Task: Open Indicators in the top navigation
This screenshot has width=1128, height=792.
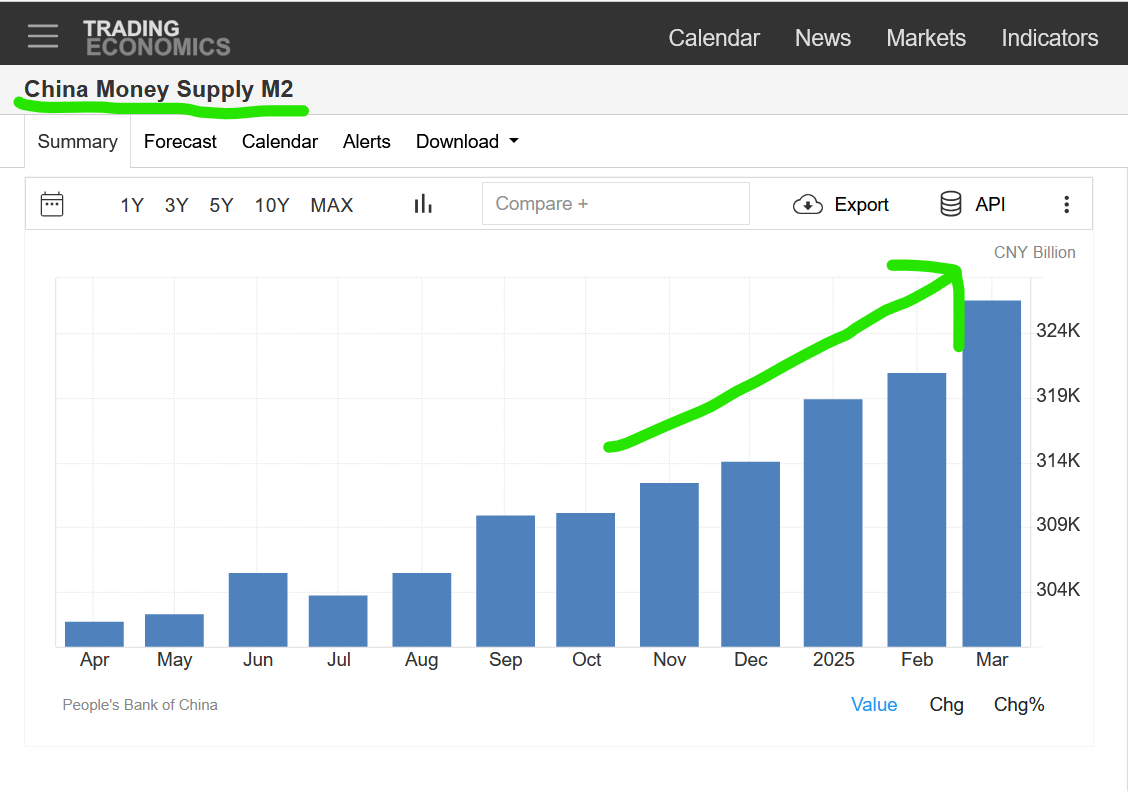Action: point(1050,38)
